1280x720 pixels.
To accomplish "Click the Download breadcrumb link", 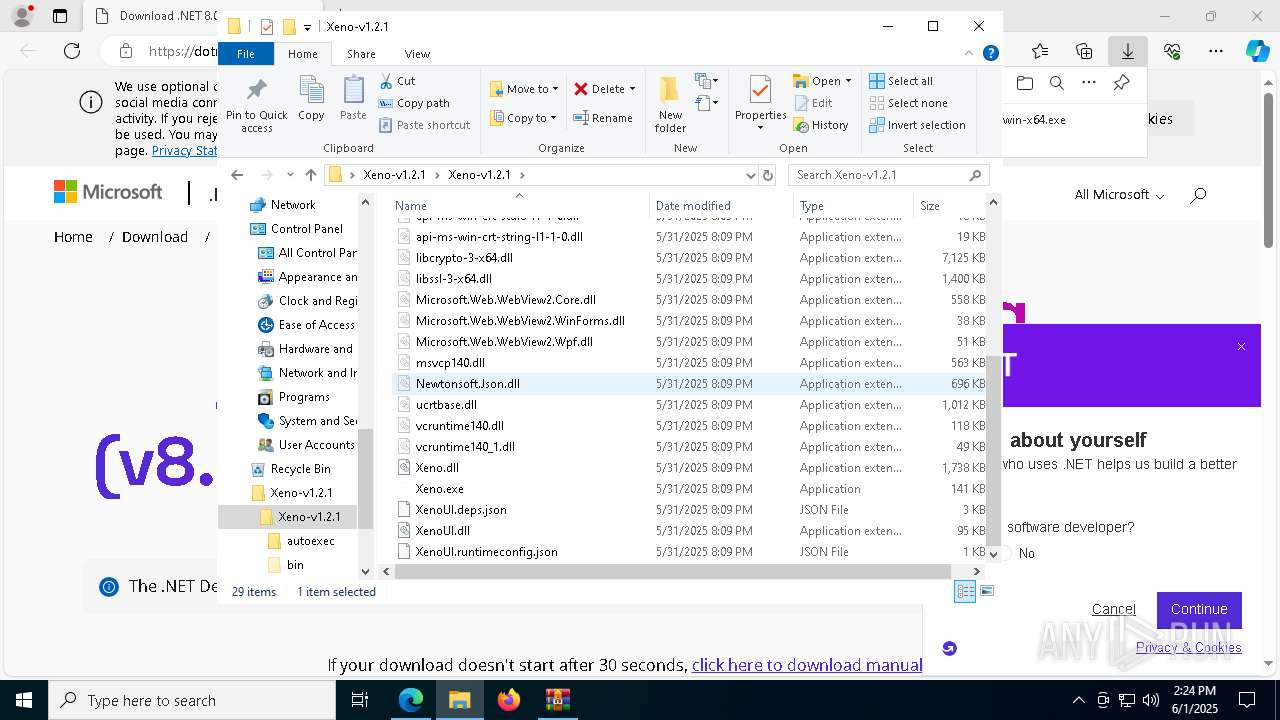I will point(155,237).
